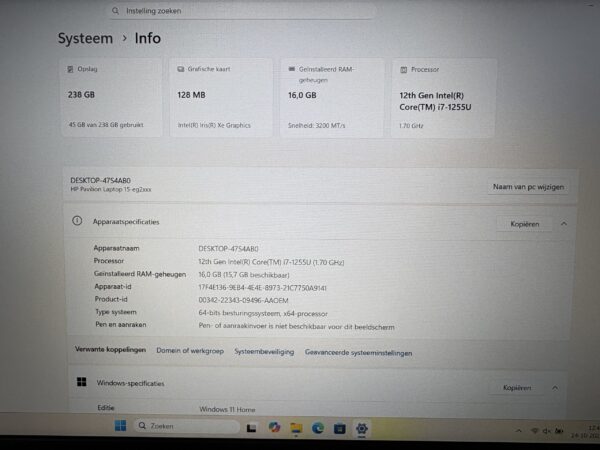This screenshot has width=600, height=450.
Task: Open Microsoft Store from the taskbar
Action: coord(339,429)
